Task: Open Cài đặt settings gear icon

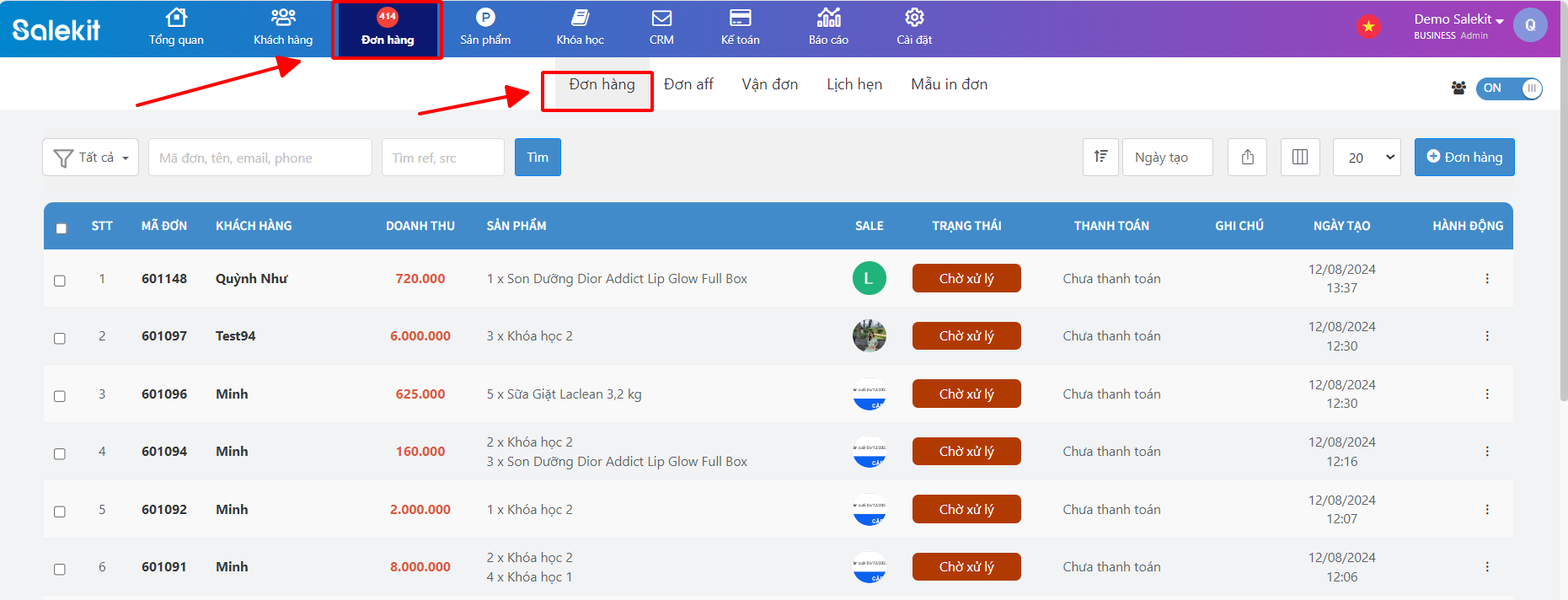Action: [914, 19]
